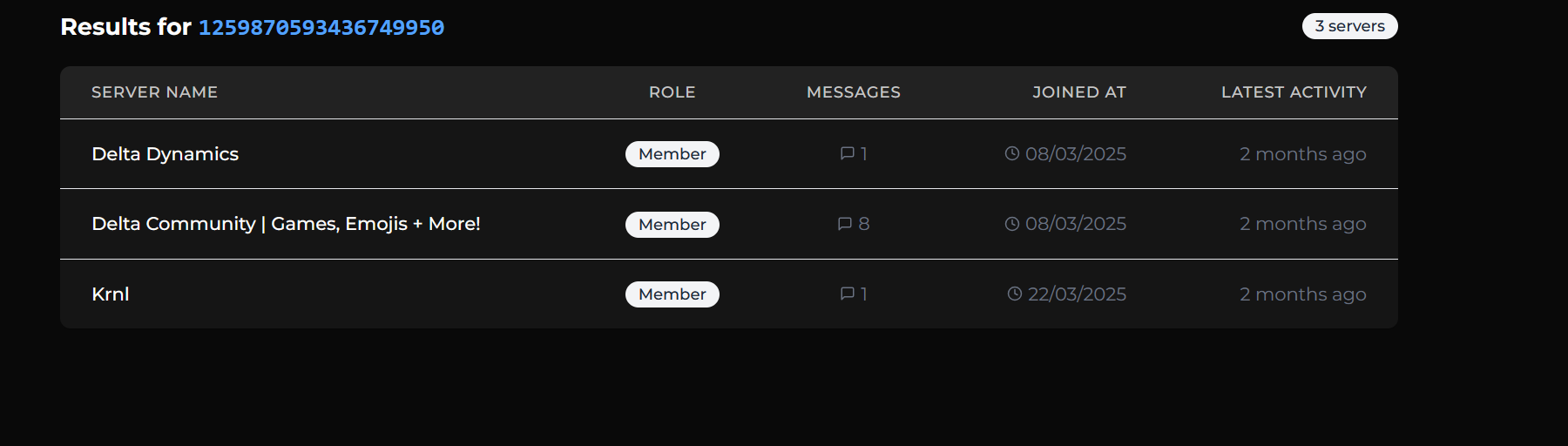
Task: Click the Member badge for Delta Dynamics
Action: coord(672,154)
